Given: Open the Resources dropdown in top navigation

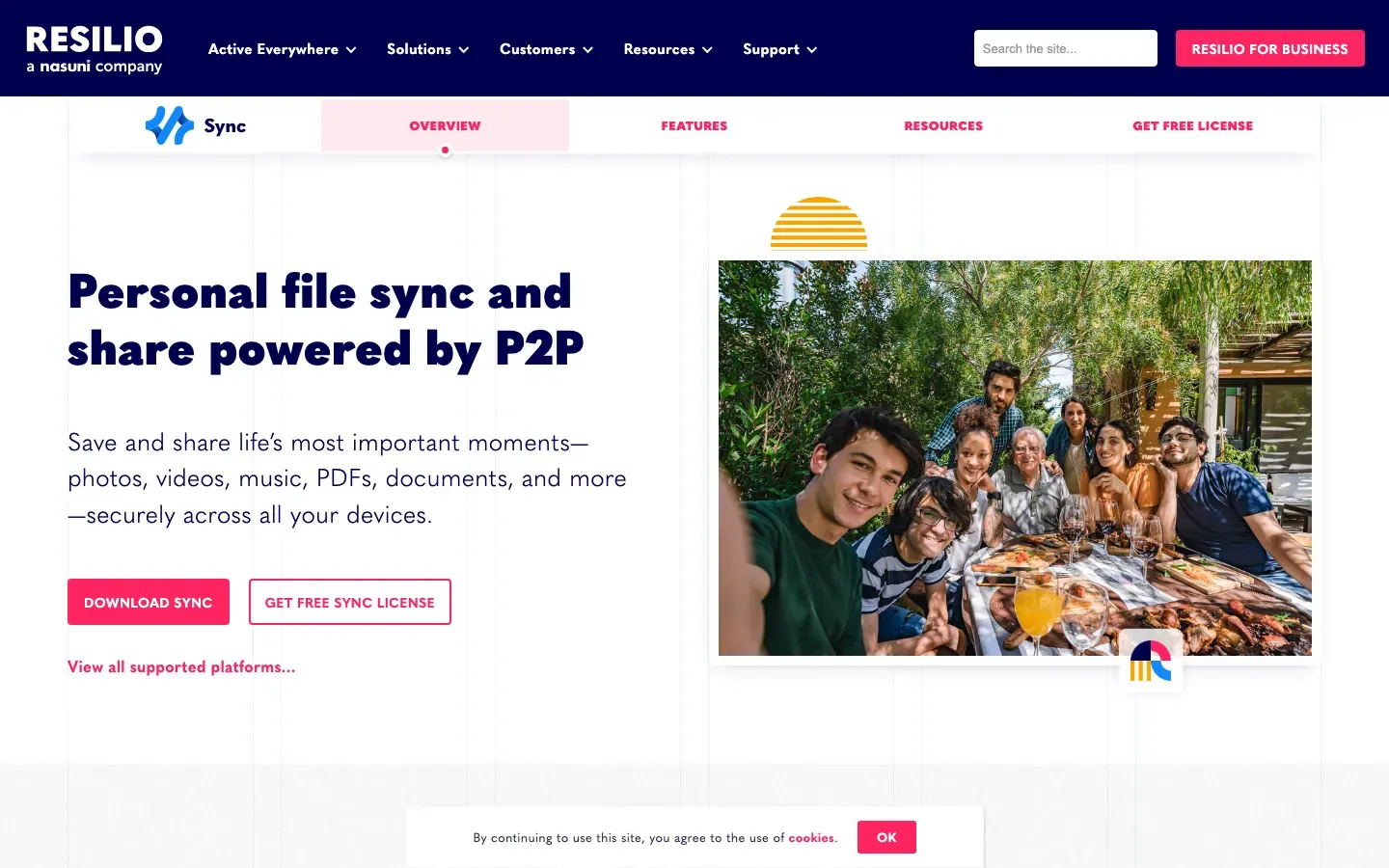Looking at the screenshot, I should pyautogui.click(x=667, y=49).
